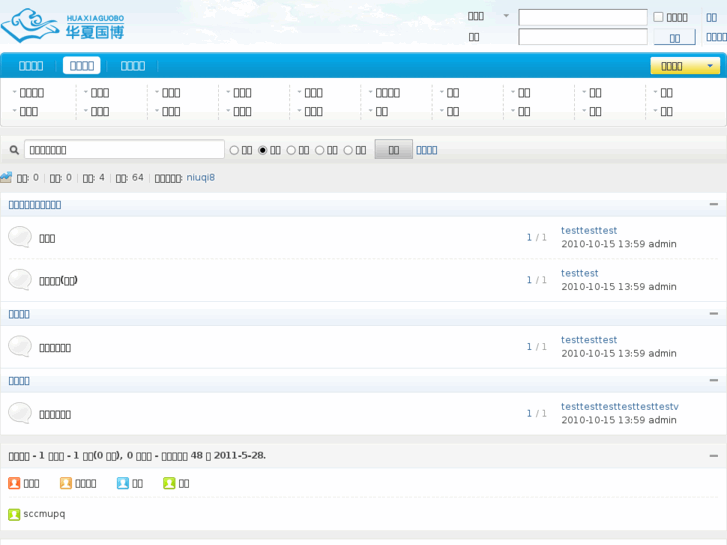
Task: Click the orange user icon in the legend
Action: [x=65, y=483]
